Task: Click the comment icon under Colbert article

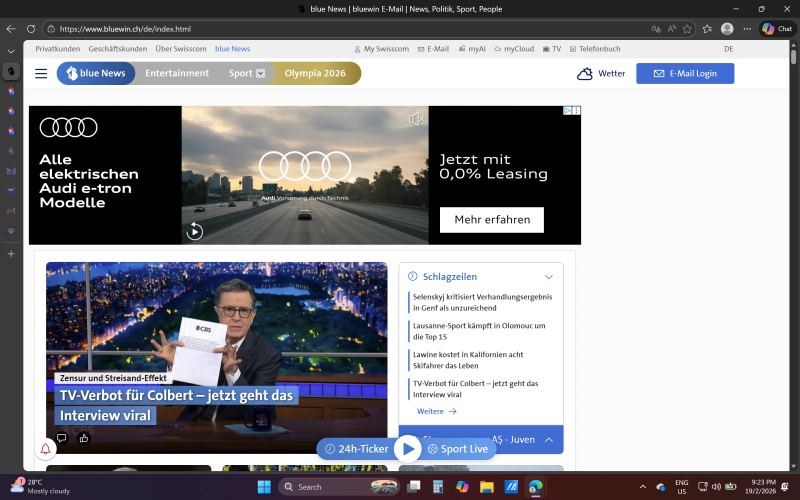Action: 61,437
